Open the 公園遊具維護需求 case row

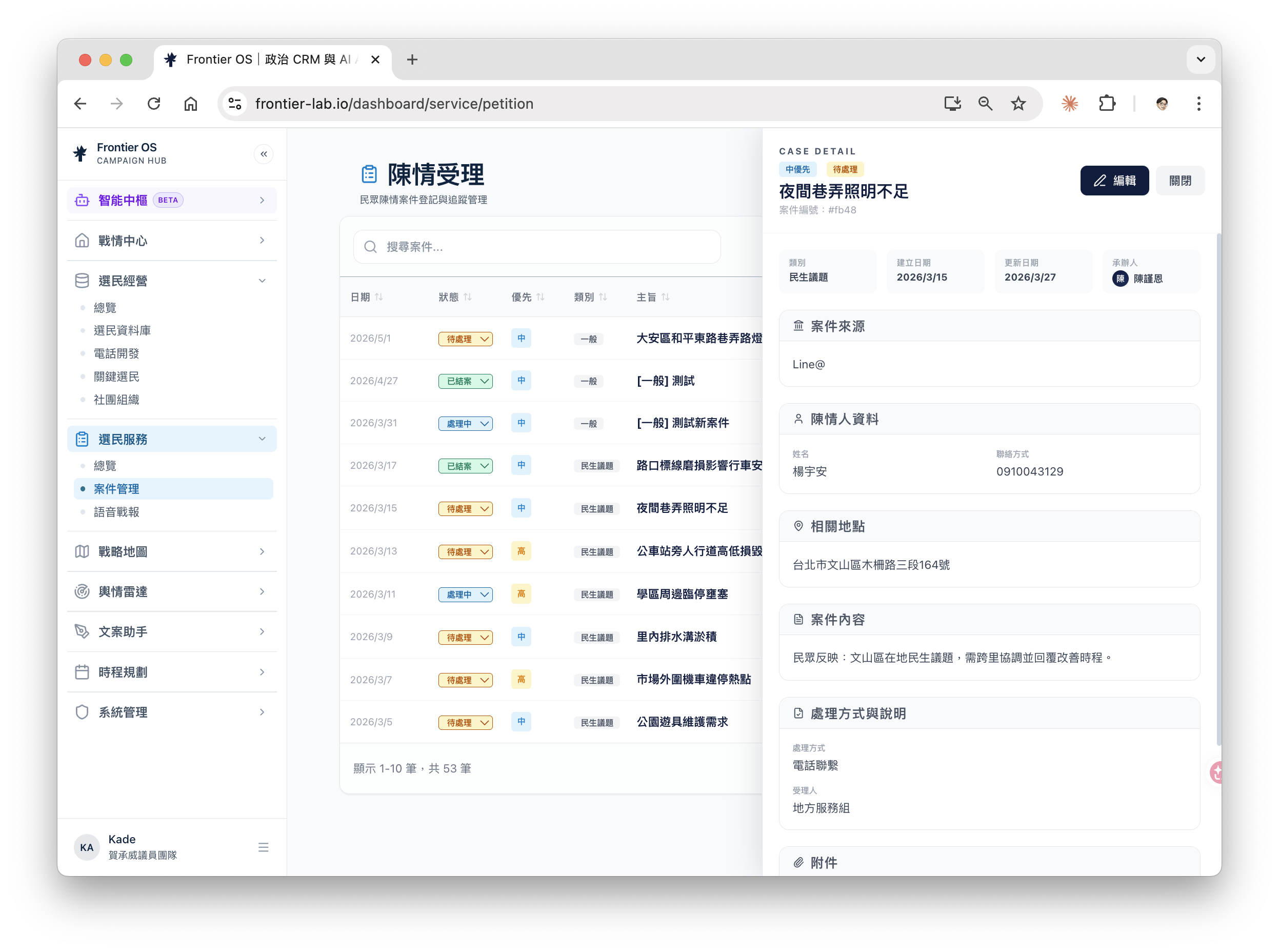[x=551, y=722]
